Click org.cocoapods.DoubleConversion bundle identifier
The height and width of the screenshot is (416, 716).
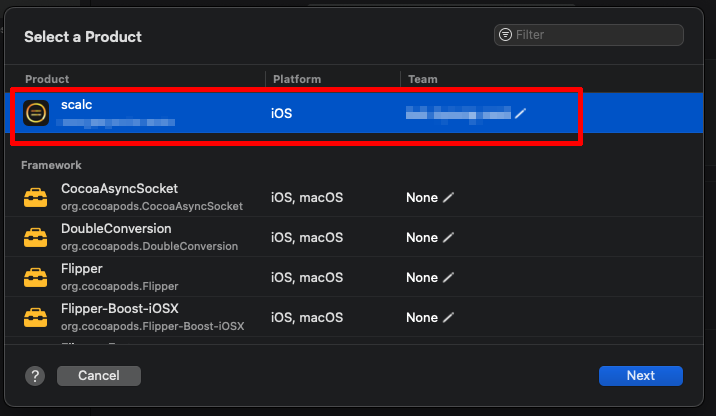point(149,246)
